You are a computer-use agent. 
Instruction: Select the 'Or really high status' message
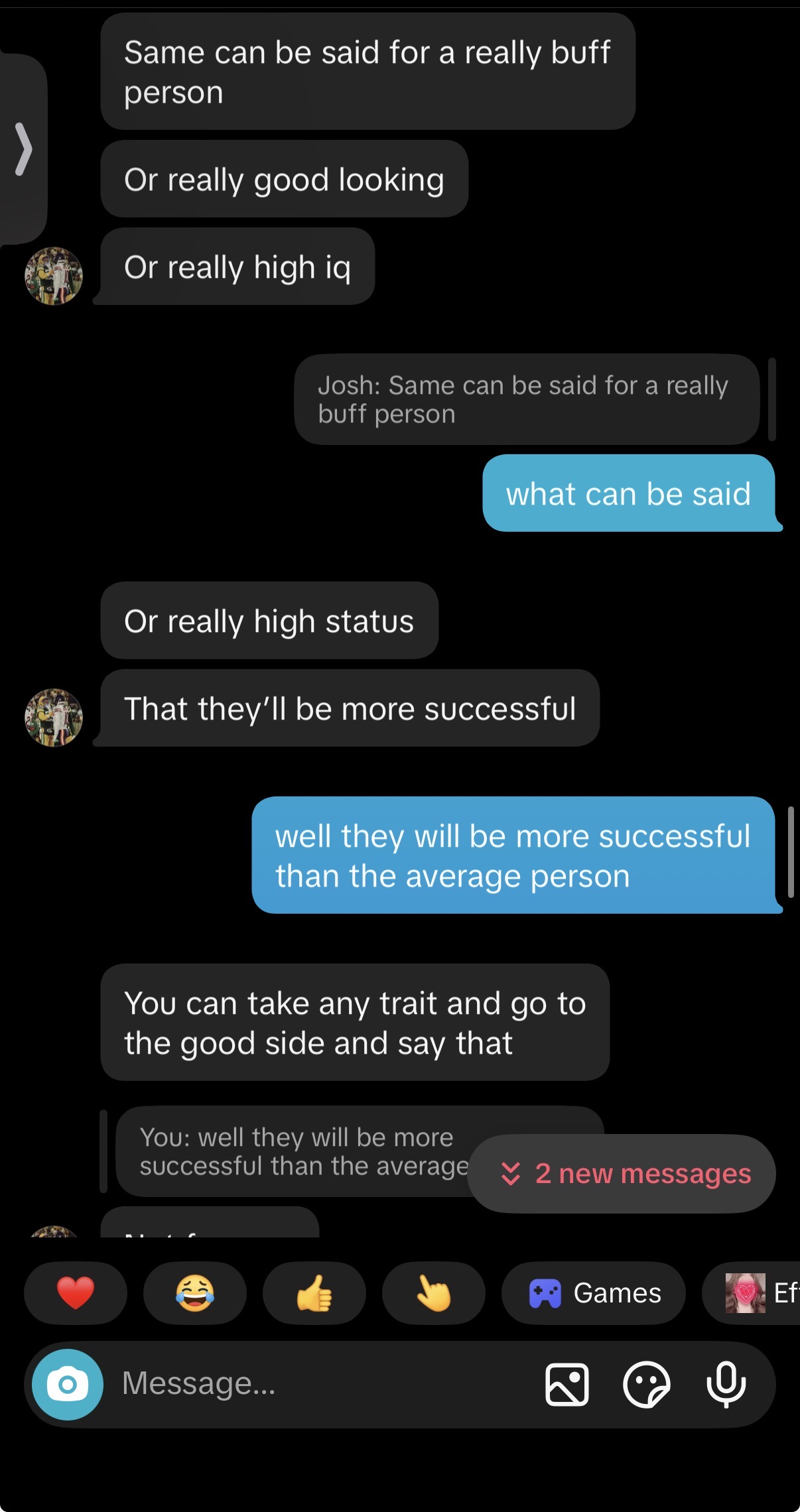pyautogui.click(x=269, y=621)
